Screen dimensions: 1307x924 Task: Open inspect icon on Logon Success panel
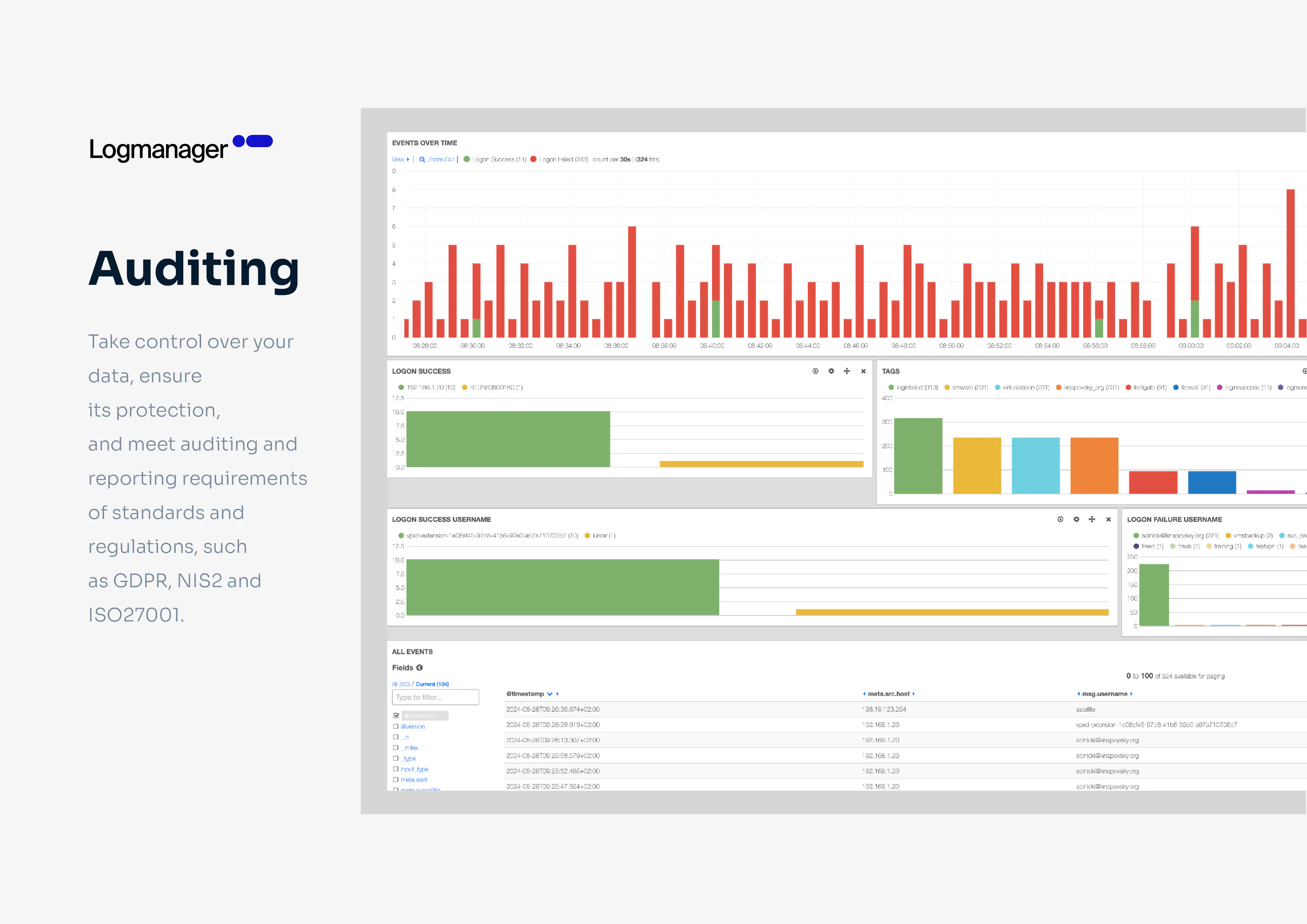pos(815,371)
